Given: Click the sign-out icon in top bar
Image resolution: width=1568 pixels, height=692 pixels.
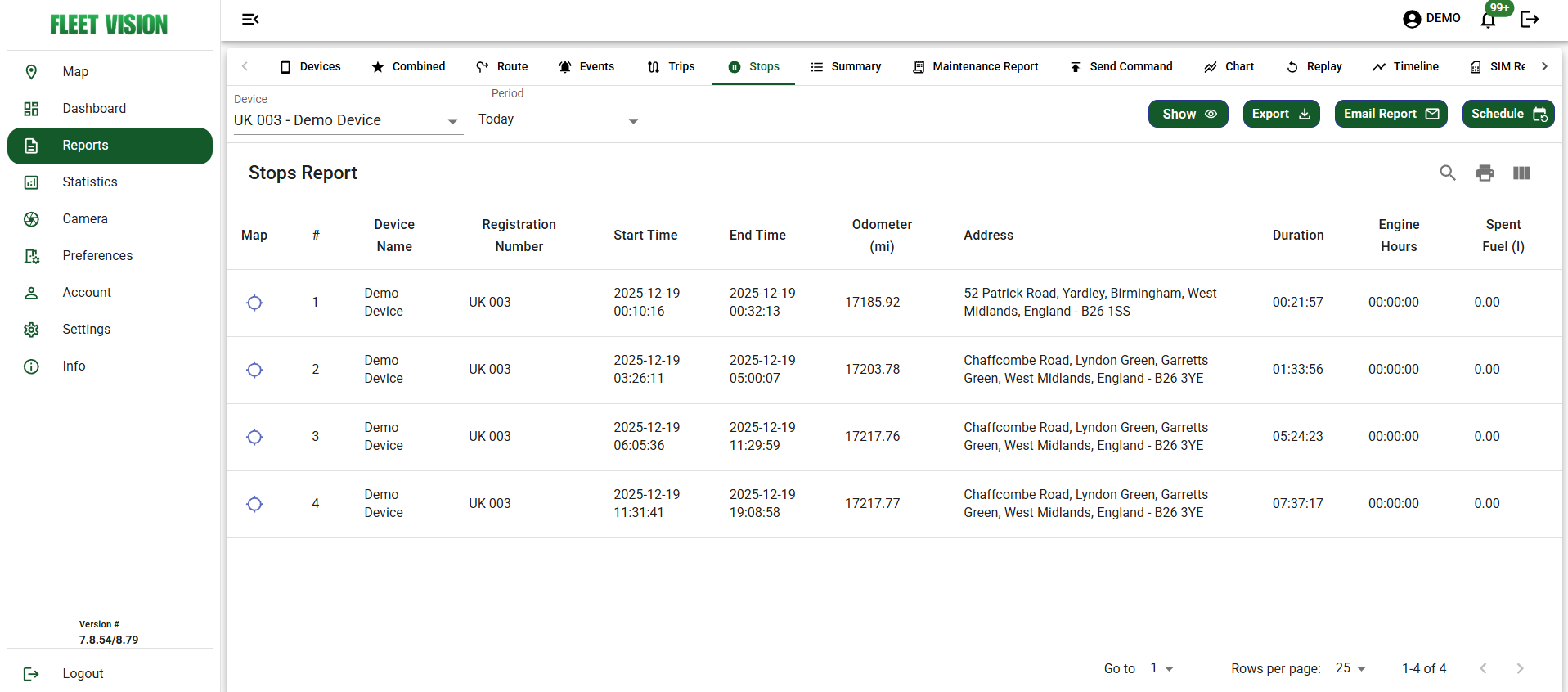Looking at the screenshot, I should (1530, 20).
